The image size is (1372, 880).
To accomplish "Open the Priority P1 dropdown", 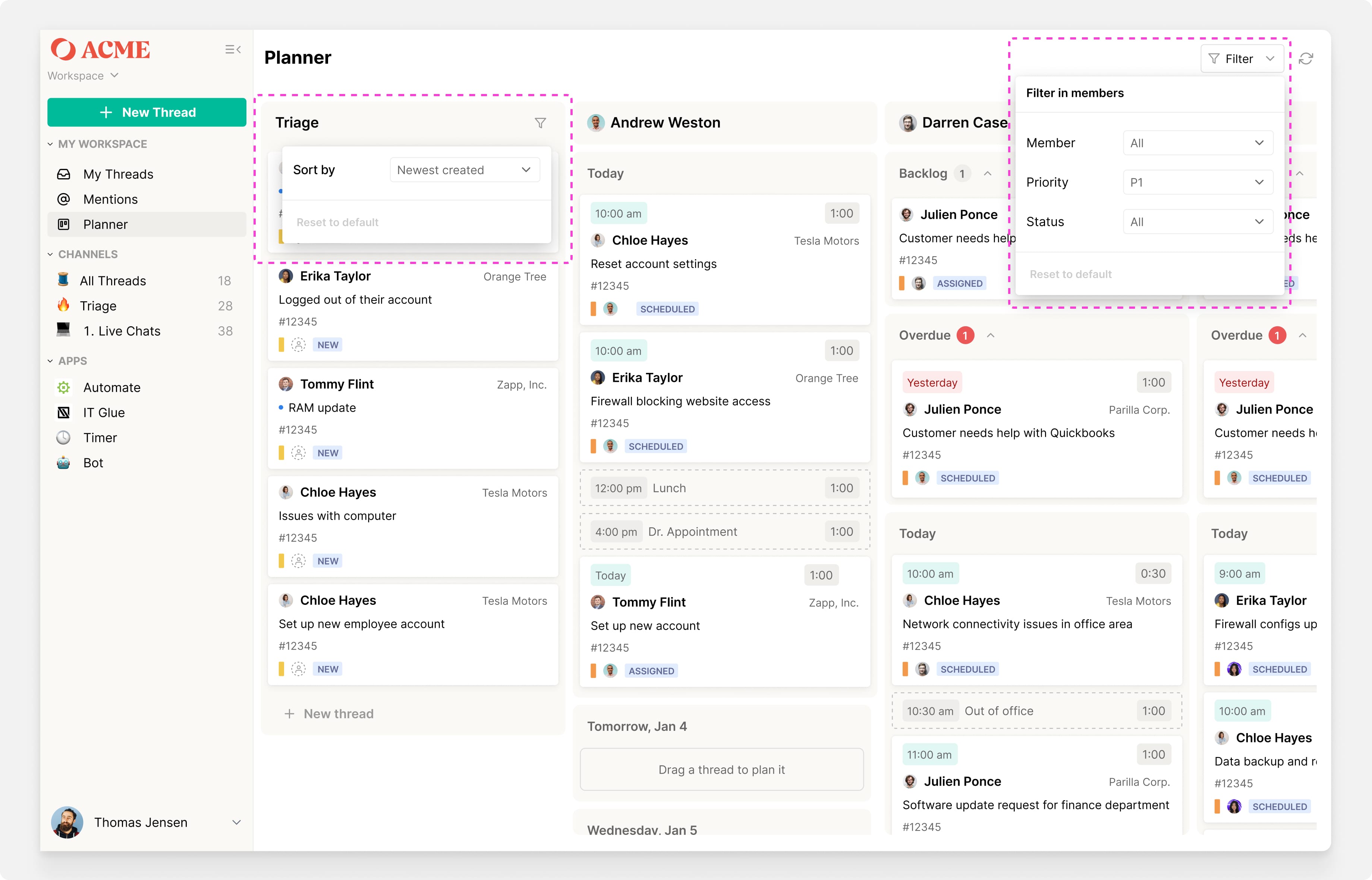I will [1197, 182].
